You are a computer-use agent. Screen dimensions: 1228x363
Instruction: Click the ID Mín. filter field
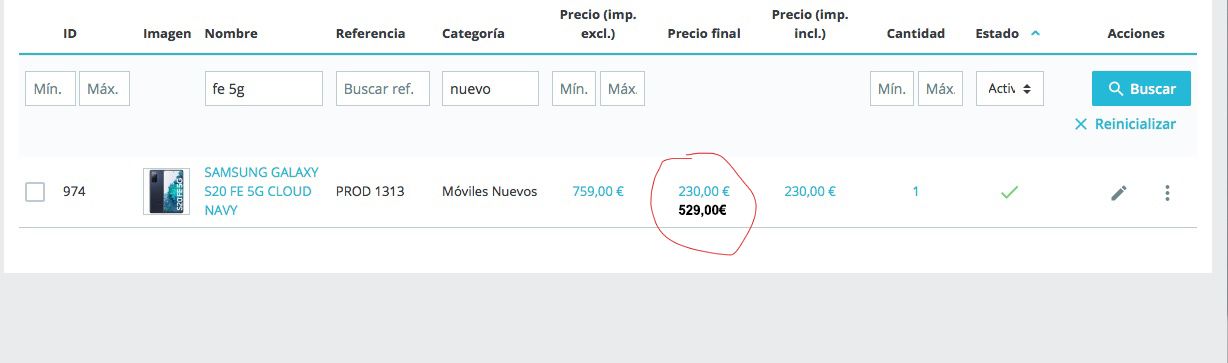pyautogui.click(x=50, y=88)
